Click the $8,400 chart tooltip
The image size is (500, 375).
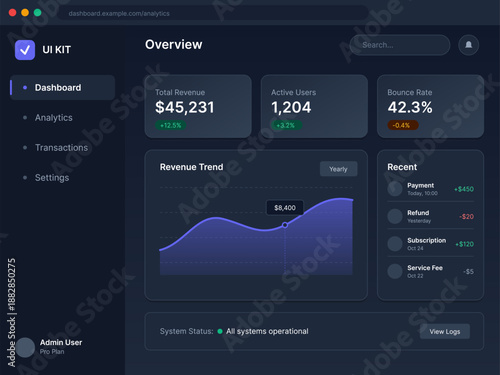(285, 208)
